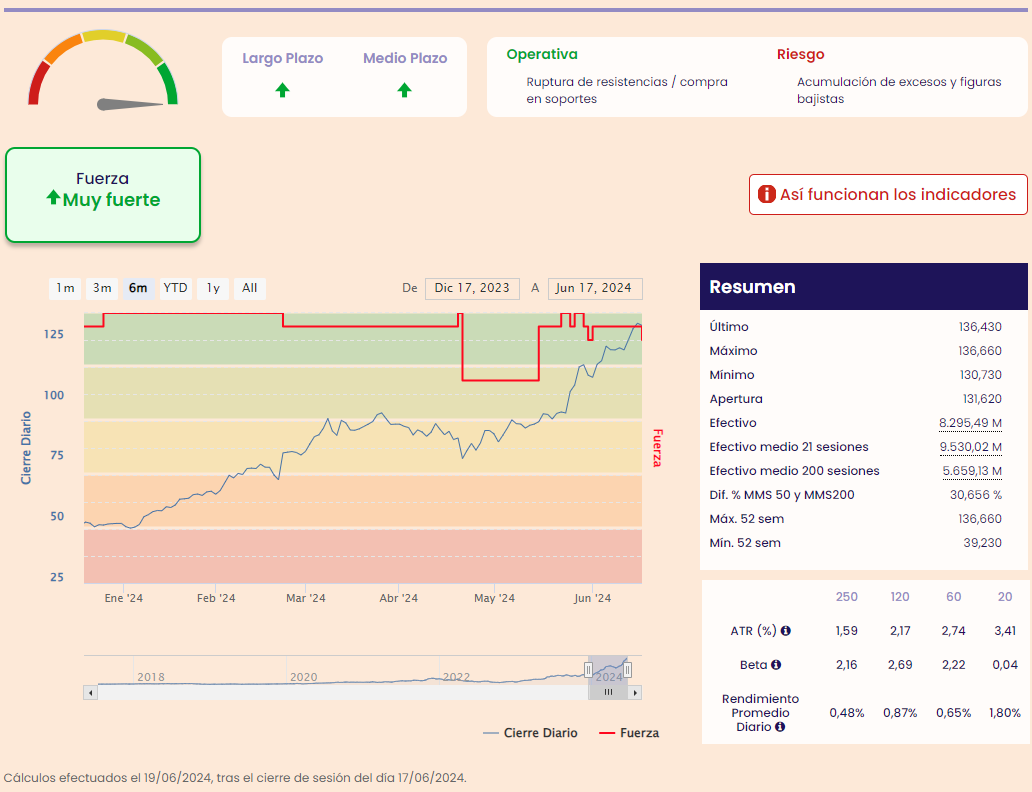Click the red Fuerza axis title
This screenshot has width=1032, height=792.
point(657,448)
